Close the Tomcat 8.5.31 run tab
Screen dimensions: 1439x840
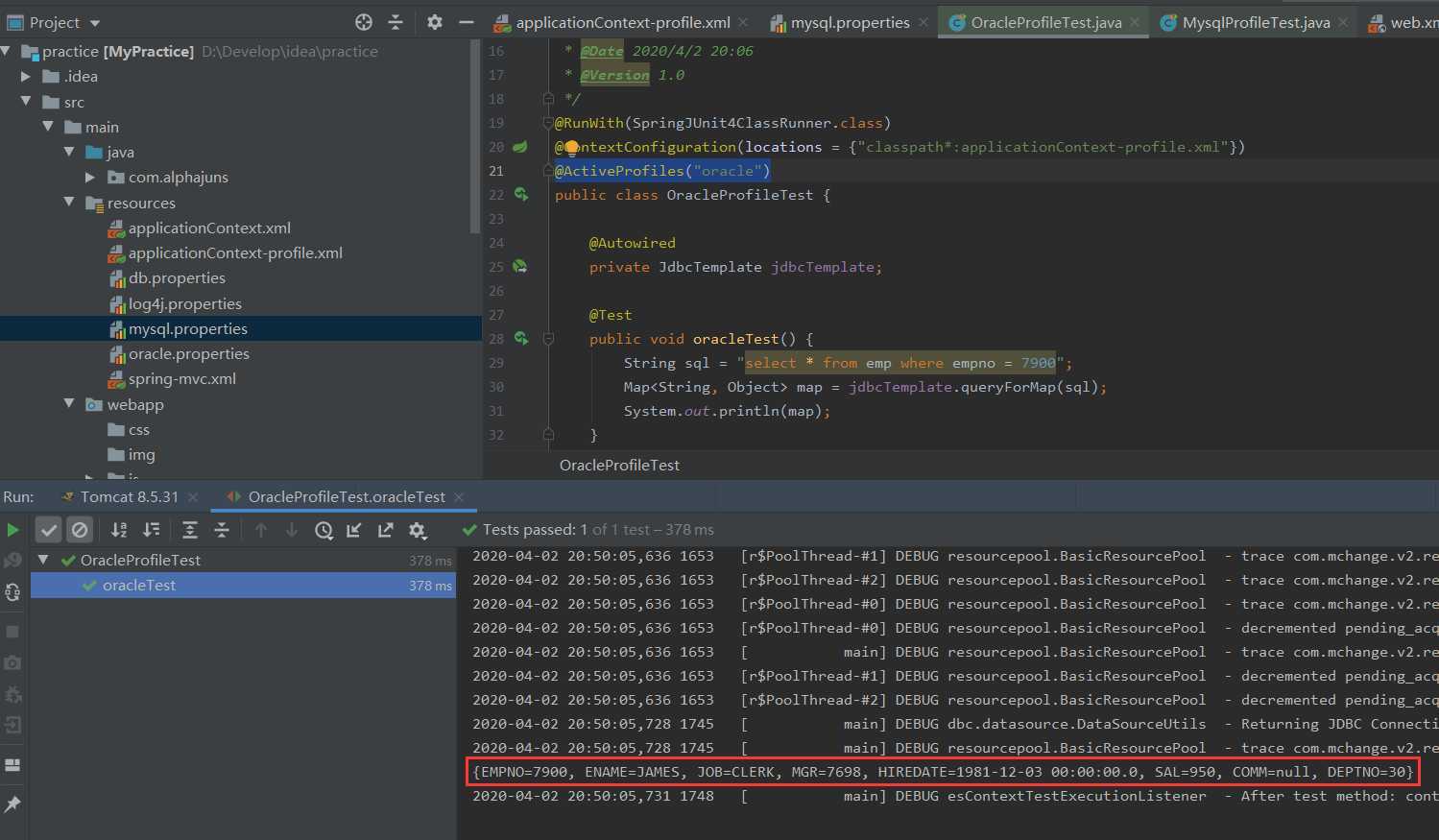click(x=193, y=496)
